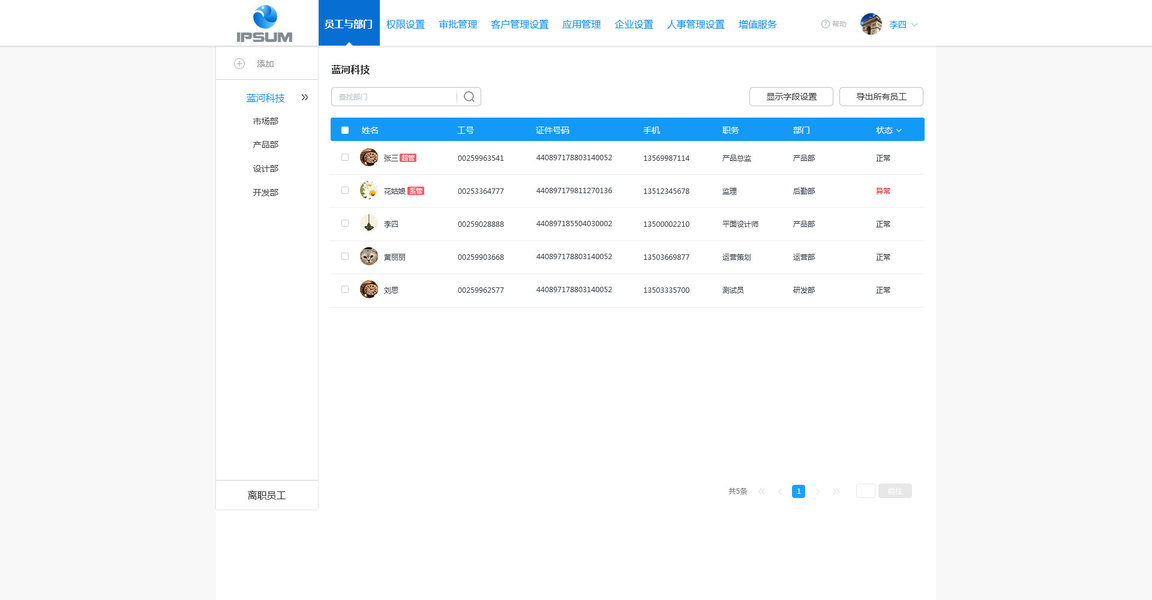
Task: Check the box for 张三's row
Action: click(x=345, y=157)
